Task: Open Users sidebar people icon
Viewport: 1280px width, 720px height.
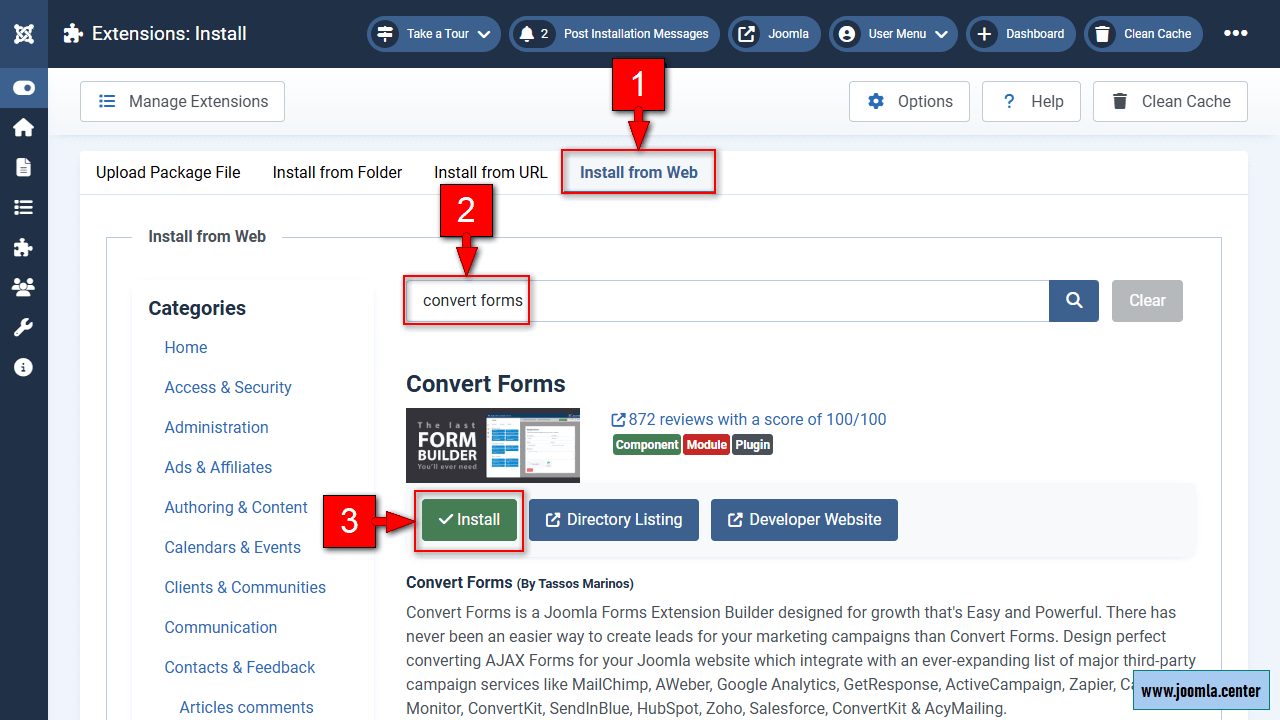Action: 24,287
